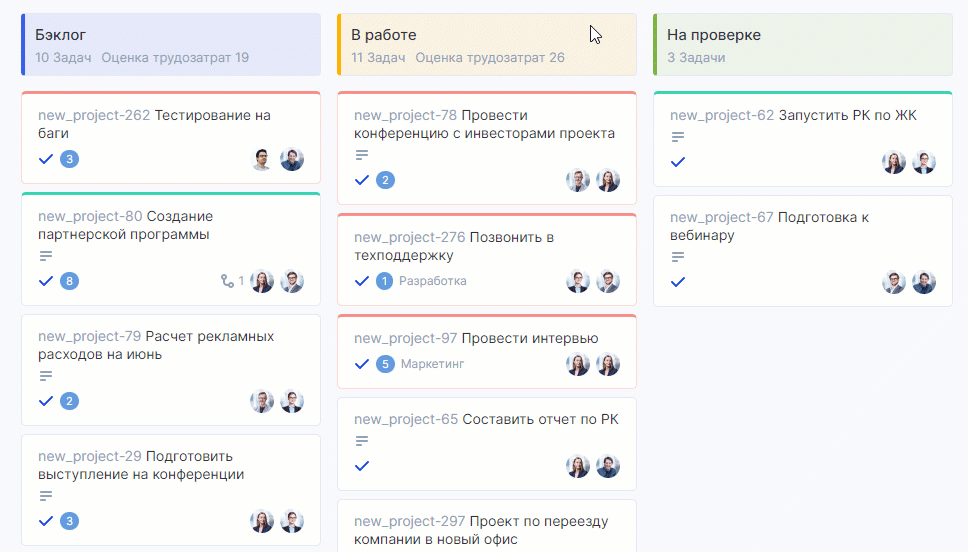Click the checkmark on Подготовка к вебинару card

[x=678, y=282]
